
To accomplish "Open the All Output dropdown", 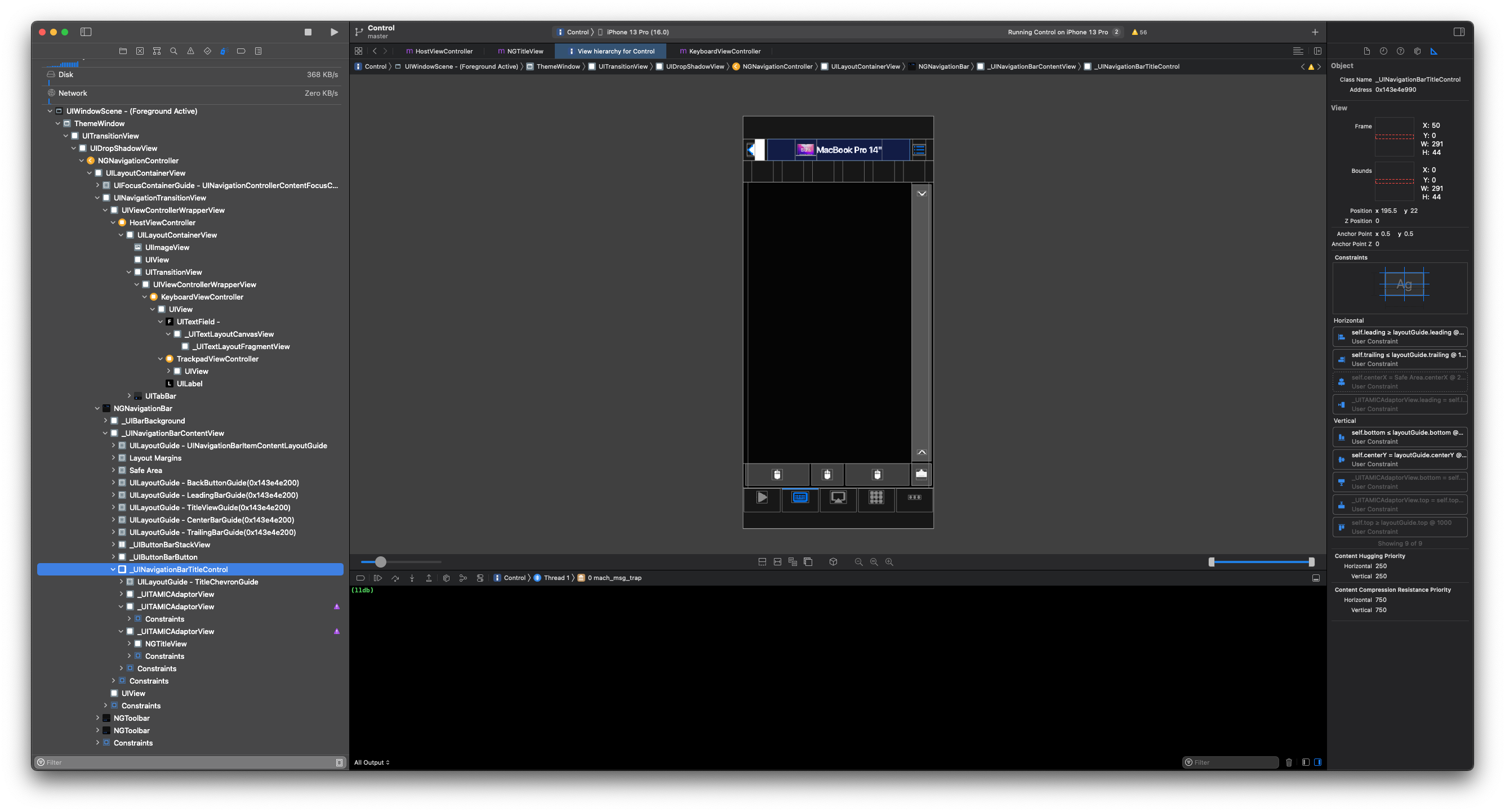I will click(x=372, y=762).
